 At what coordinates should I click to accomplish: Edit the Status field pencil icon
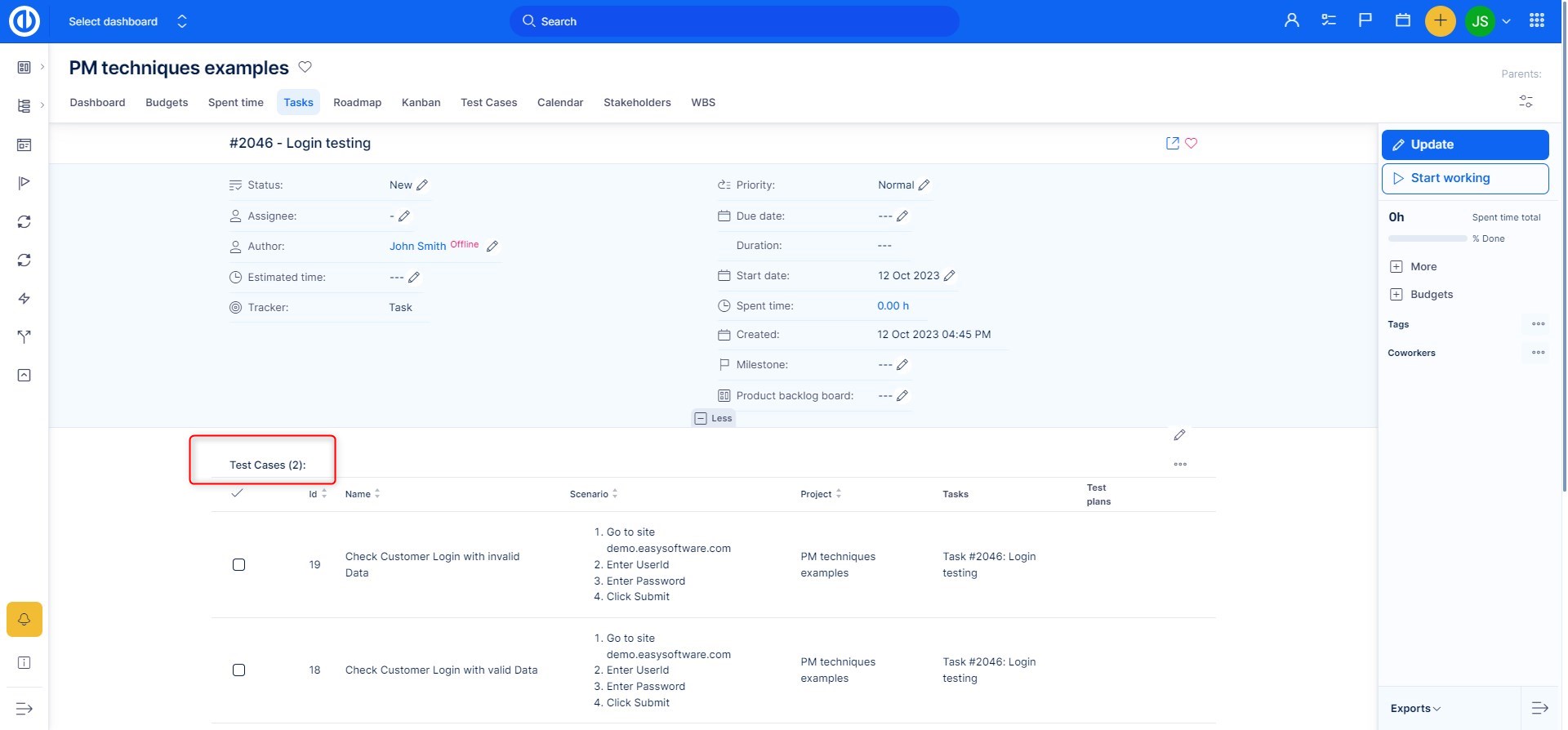pyautogui.click(x=422, y=185)
